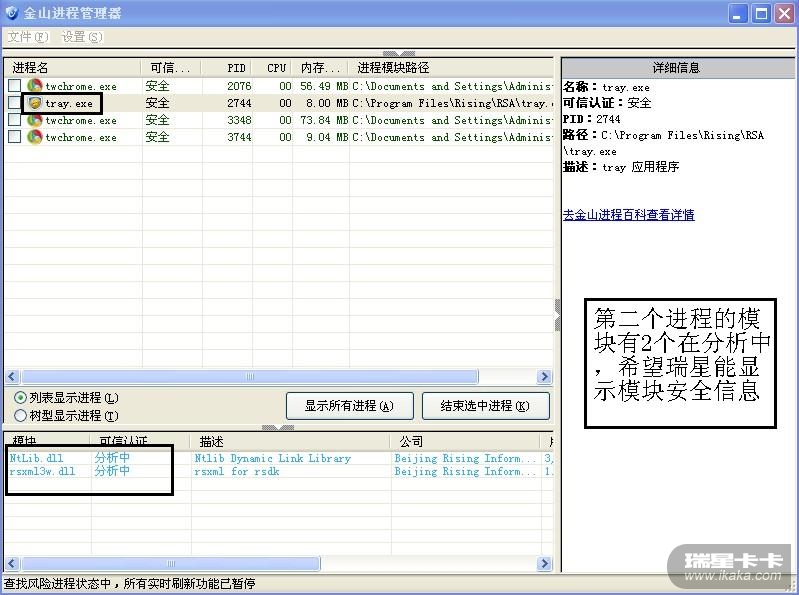The height and width of the screenshot is (595, 799).
Task: Click module list scrollbar right arrow
Action: [x=544, y=563]
